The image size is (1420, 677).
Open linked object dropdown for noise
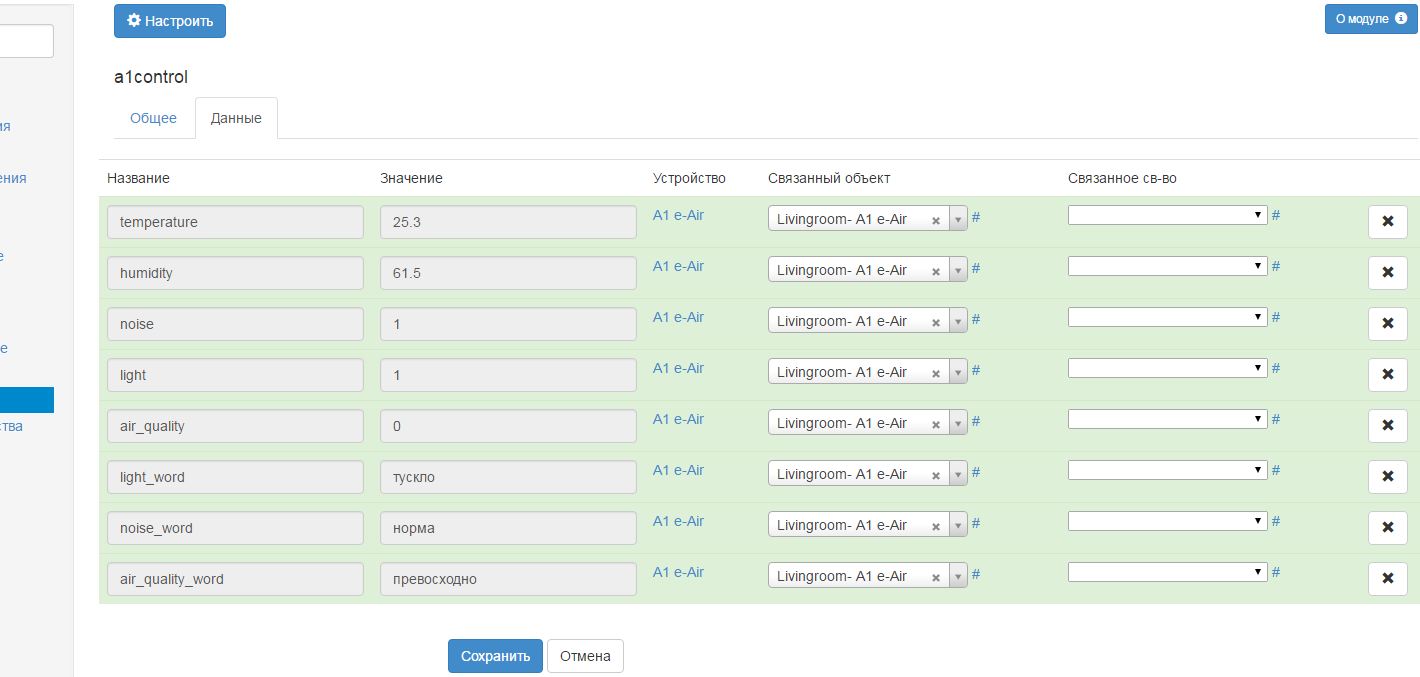958,321
